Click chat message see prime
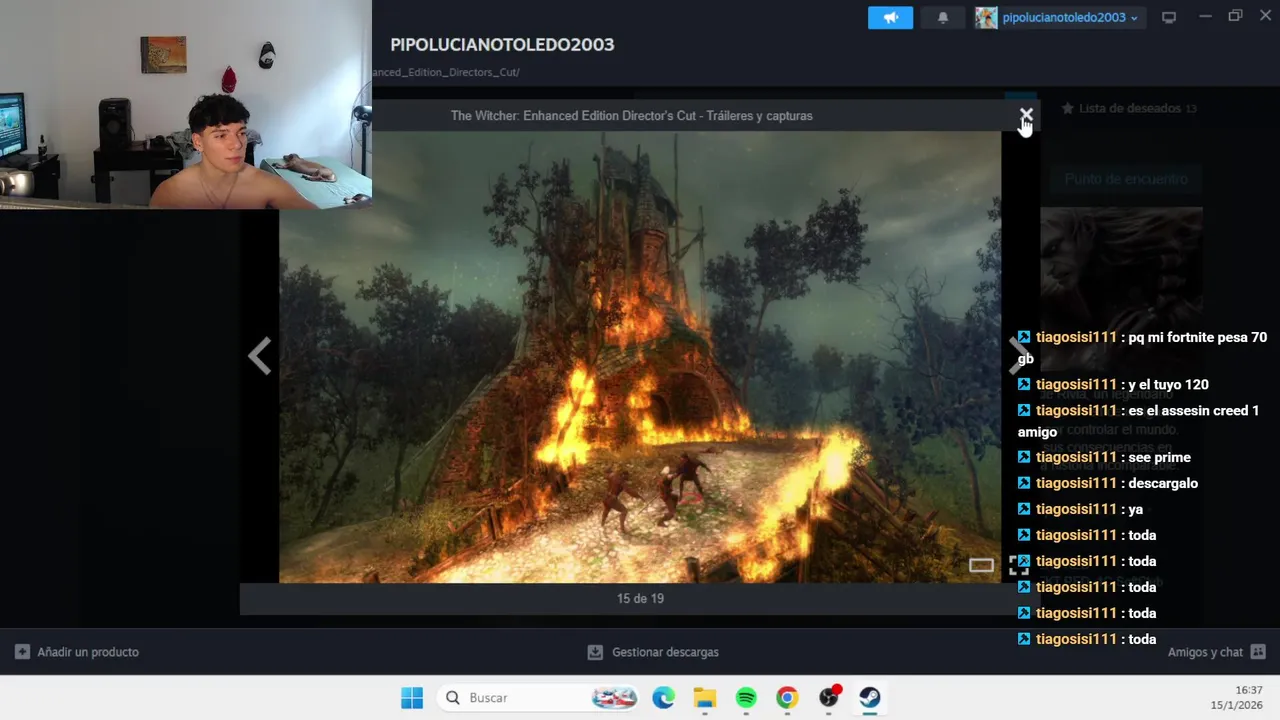 pos(1104,458)
